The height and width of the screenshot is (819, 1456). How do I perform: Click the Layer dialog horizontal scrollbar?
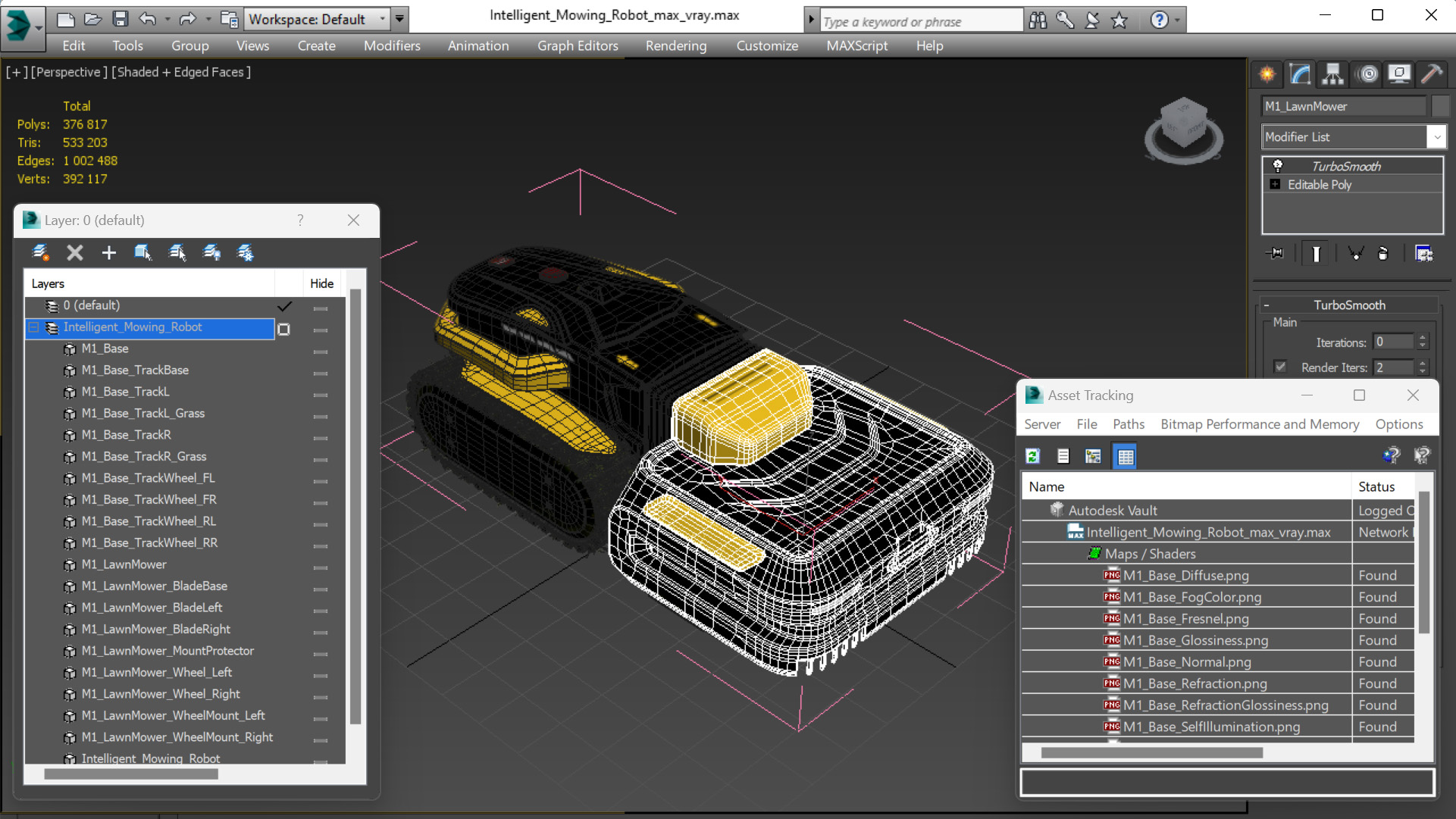tap(131, 774)
